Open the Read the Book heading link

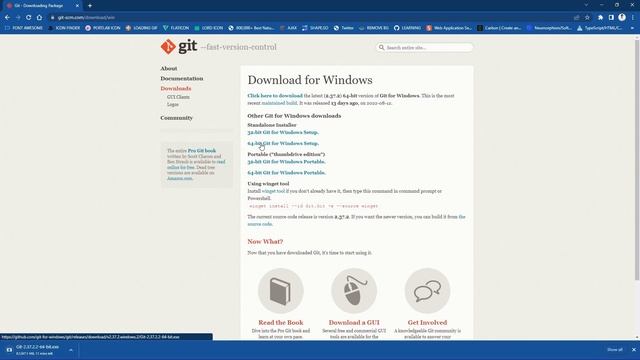click(x=281, y=322)
